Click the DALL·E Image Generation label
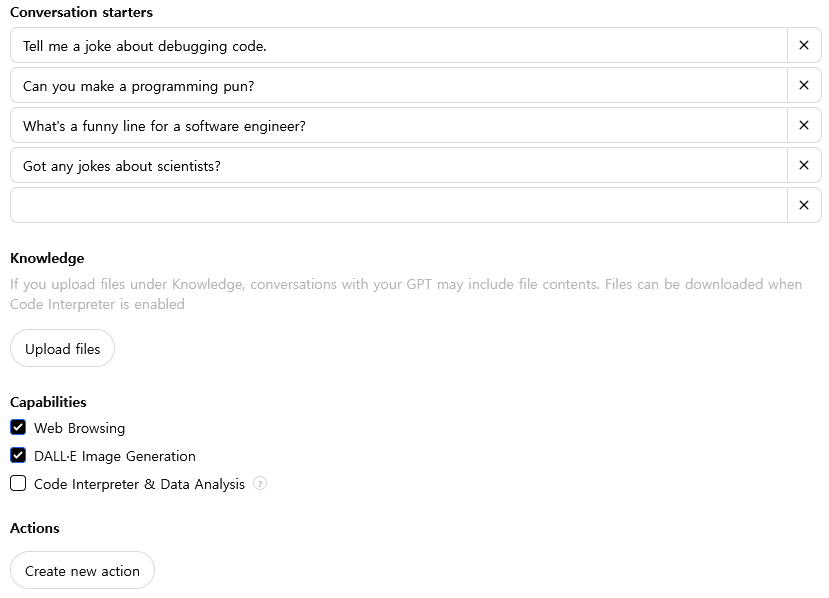The width and height of the screenshot is (829, 598). [x=115, y=456]
